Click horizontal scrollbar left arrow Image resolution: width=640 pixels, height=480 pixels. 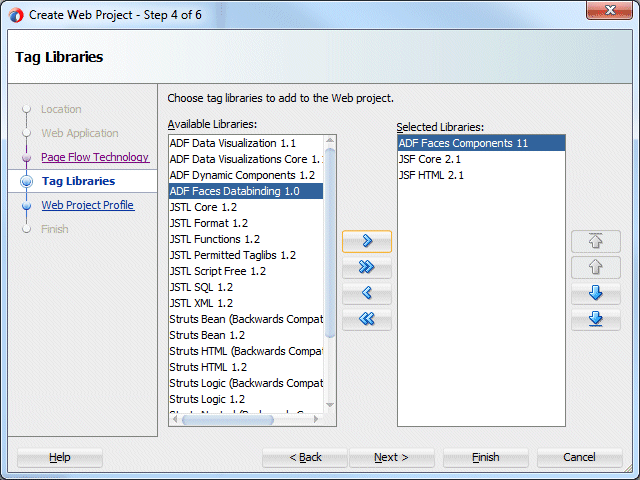click(x=175, y=420)
